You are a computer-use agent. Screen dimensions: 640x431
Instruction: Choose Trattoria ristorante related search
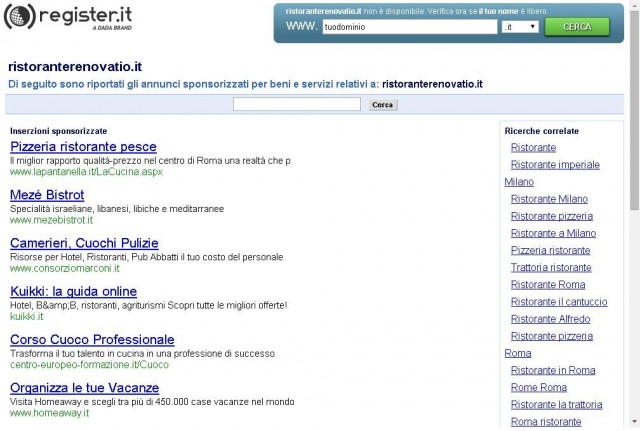tap(551, 267)
